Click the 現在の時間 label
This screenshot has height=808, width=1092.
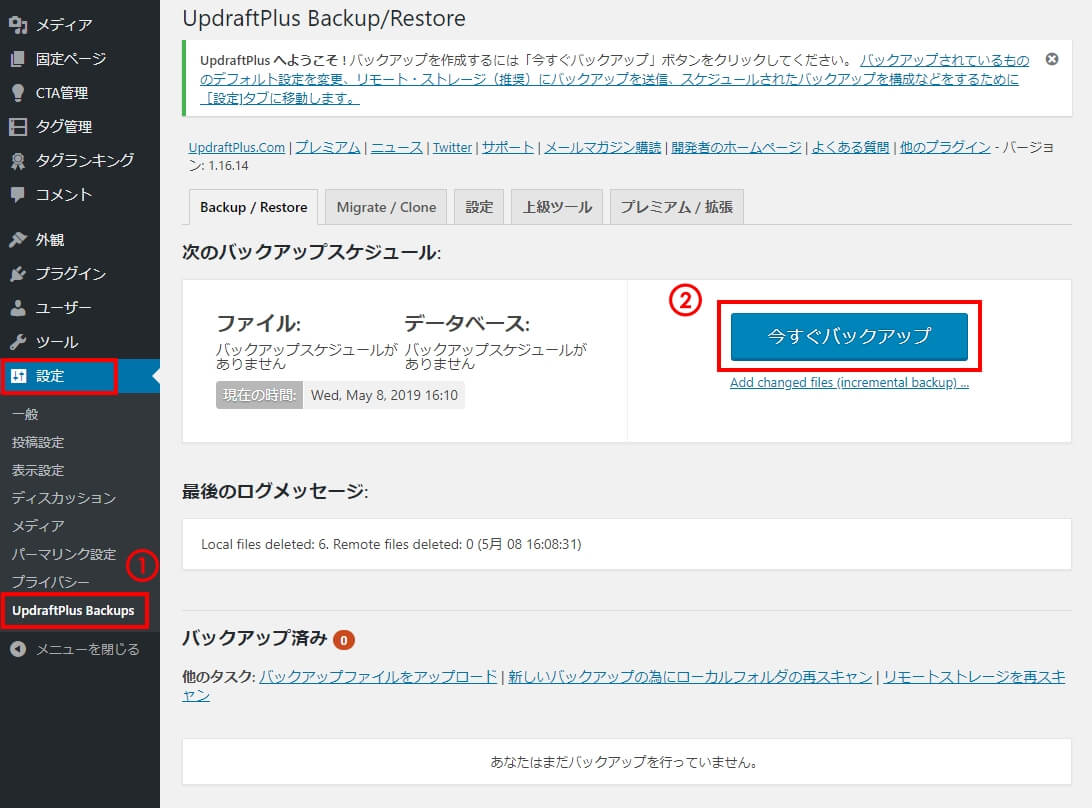(x=259, y=395)
